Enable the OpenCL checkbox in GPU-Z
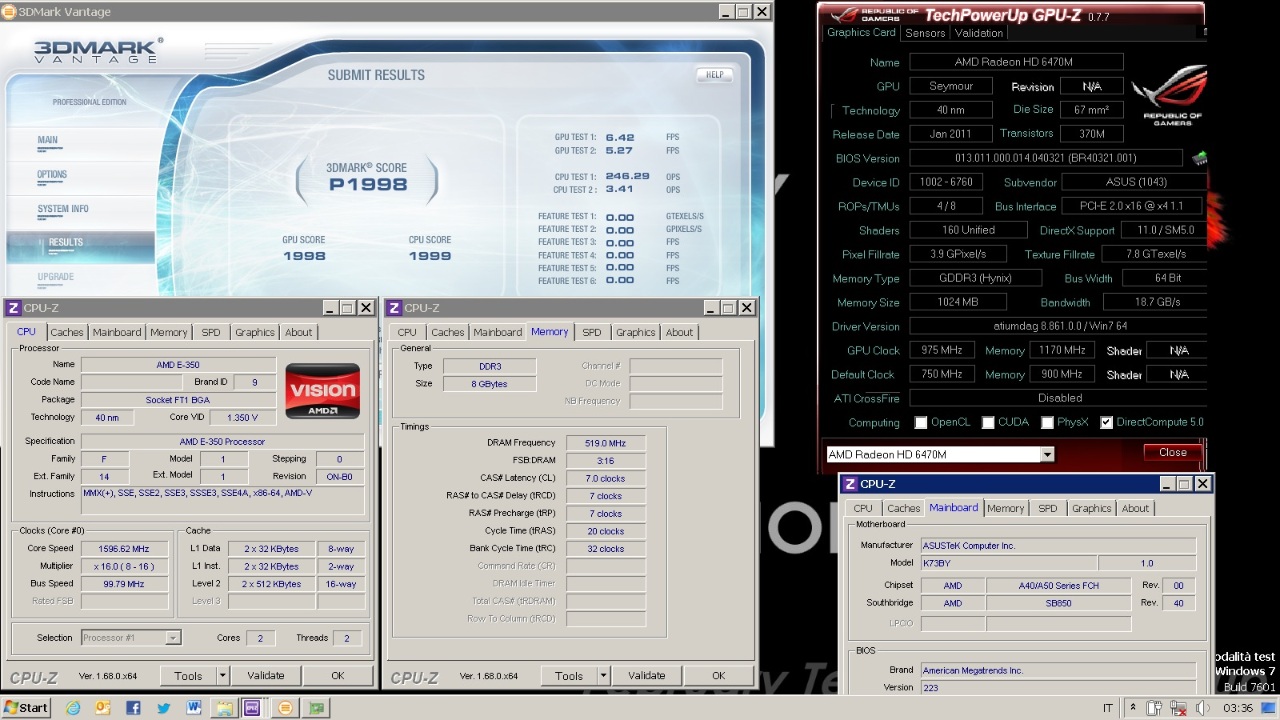 coord(921,423)
